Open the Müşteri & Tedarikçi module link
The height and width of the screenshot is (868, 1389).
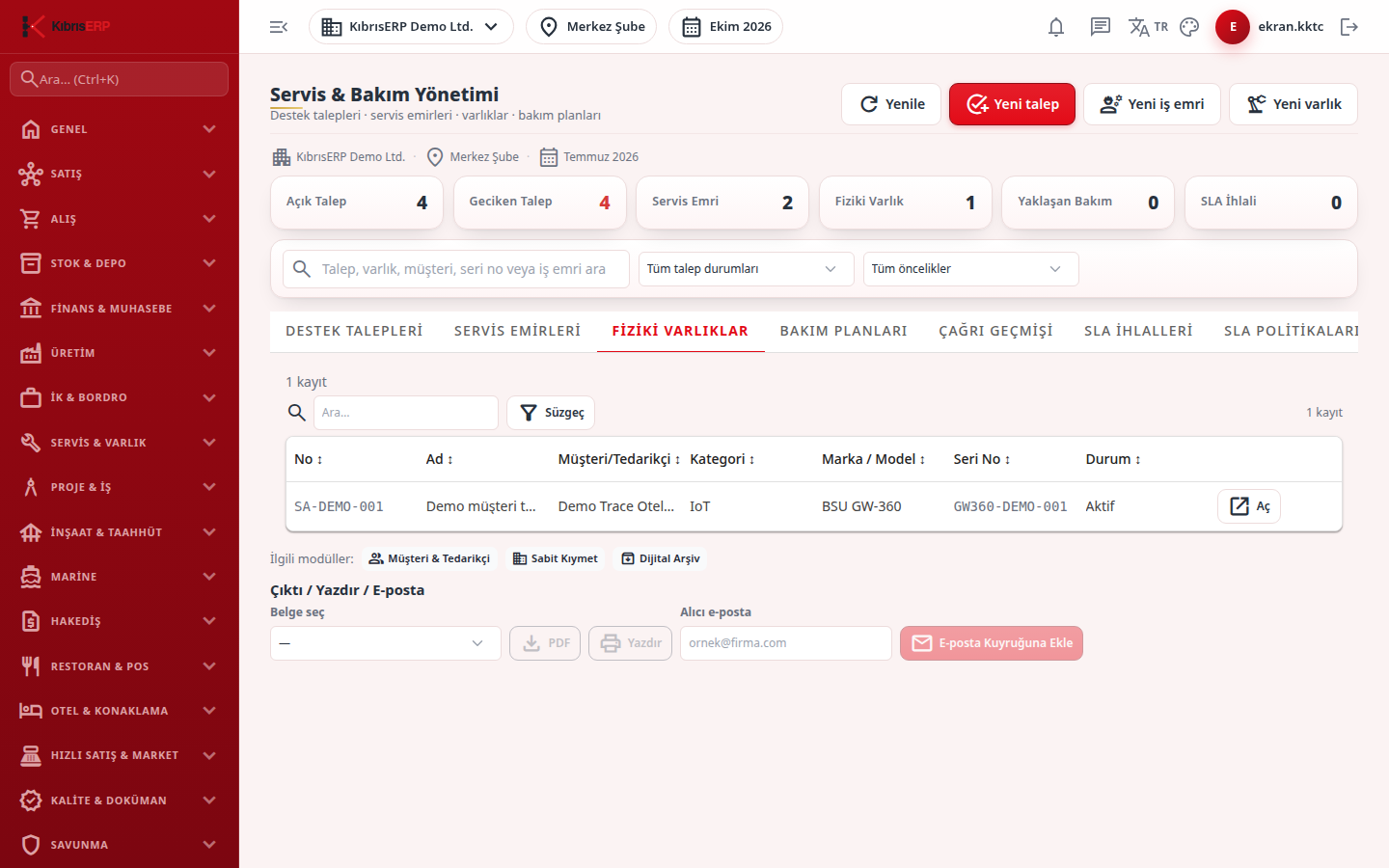coord(429,558)
